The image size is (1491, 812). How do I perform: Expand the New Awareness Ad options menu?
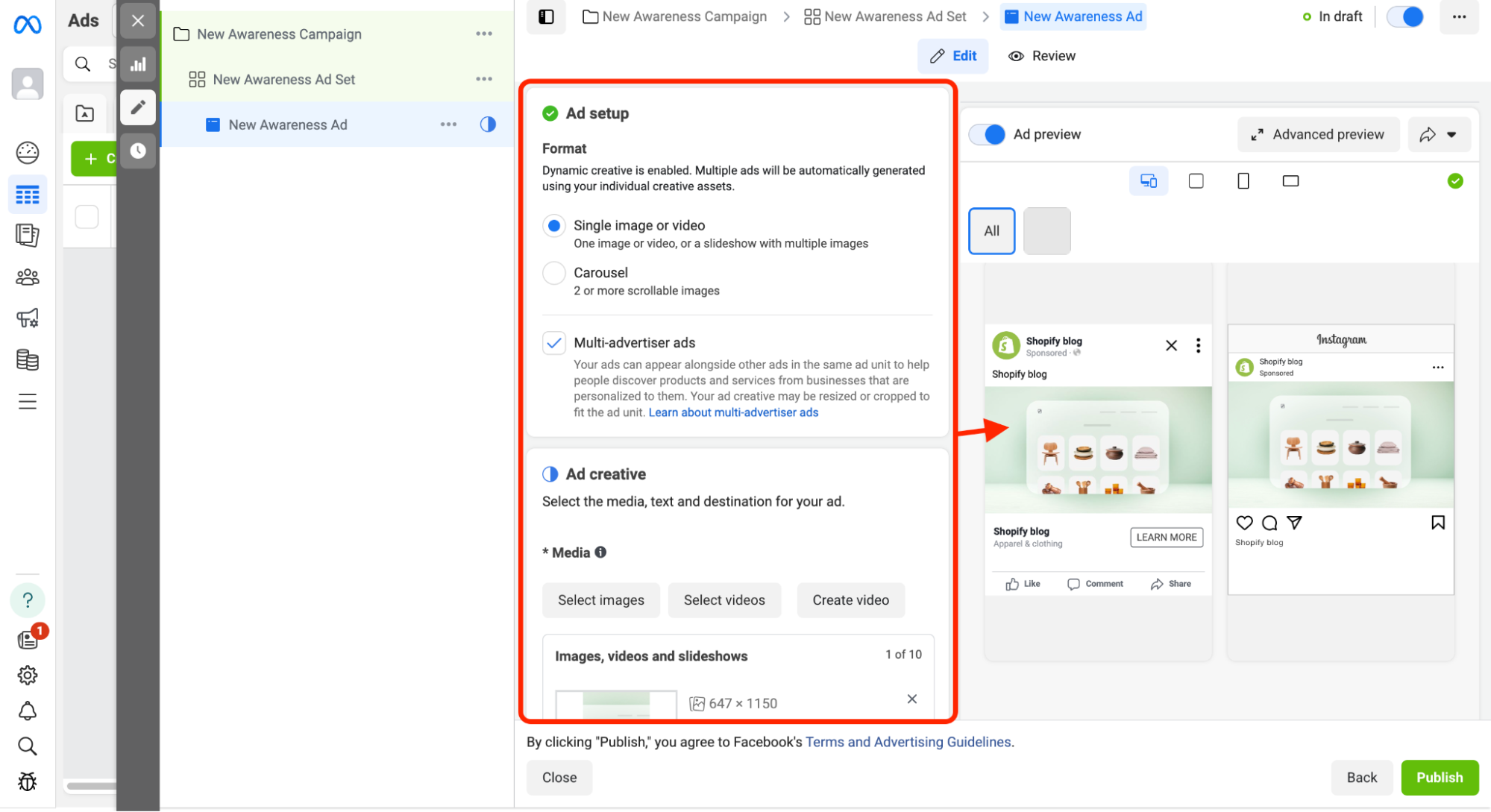[x=449, y=124]
